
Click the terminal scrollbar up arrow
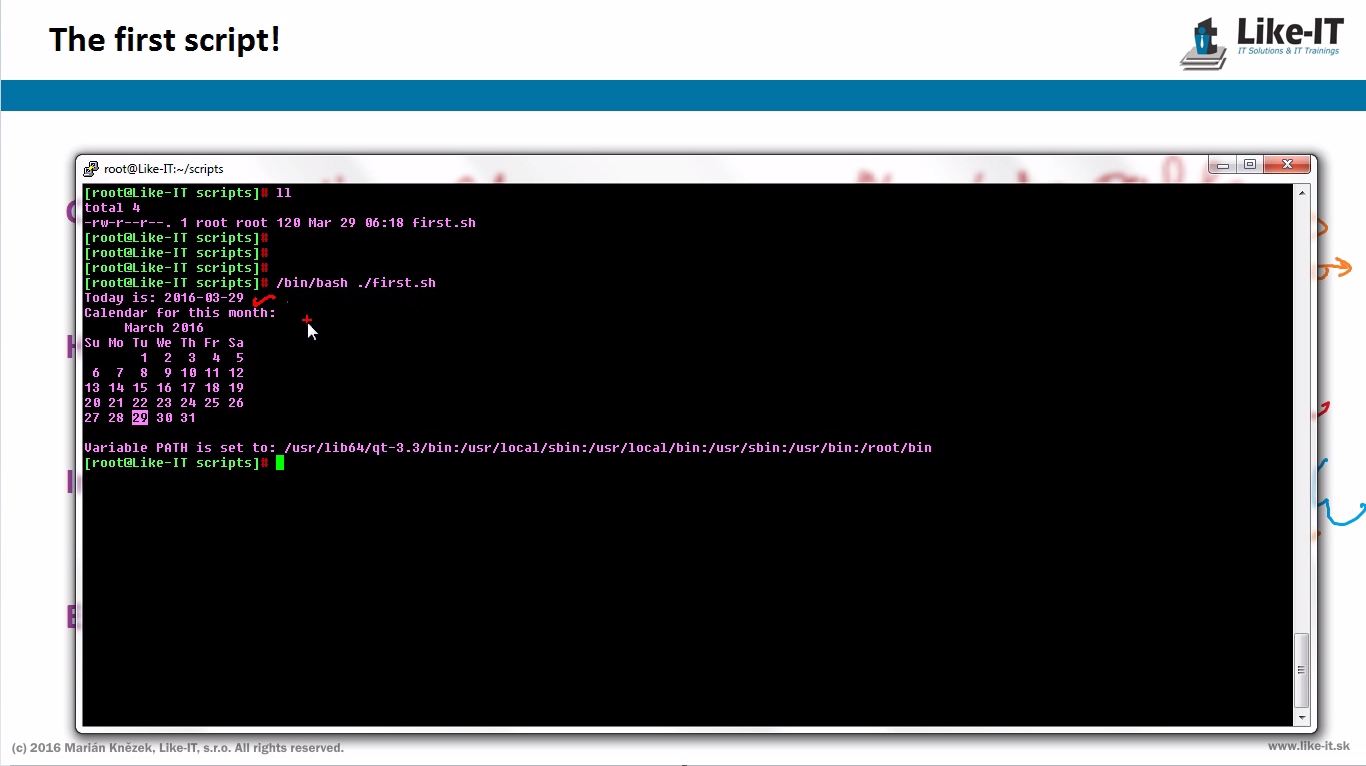[x=1301, y=192]
